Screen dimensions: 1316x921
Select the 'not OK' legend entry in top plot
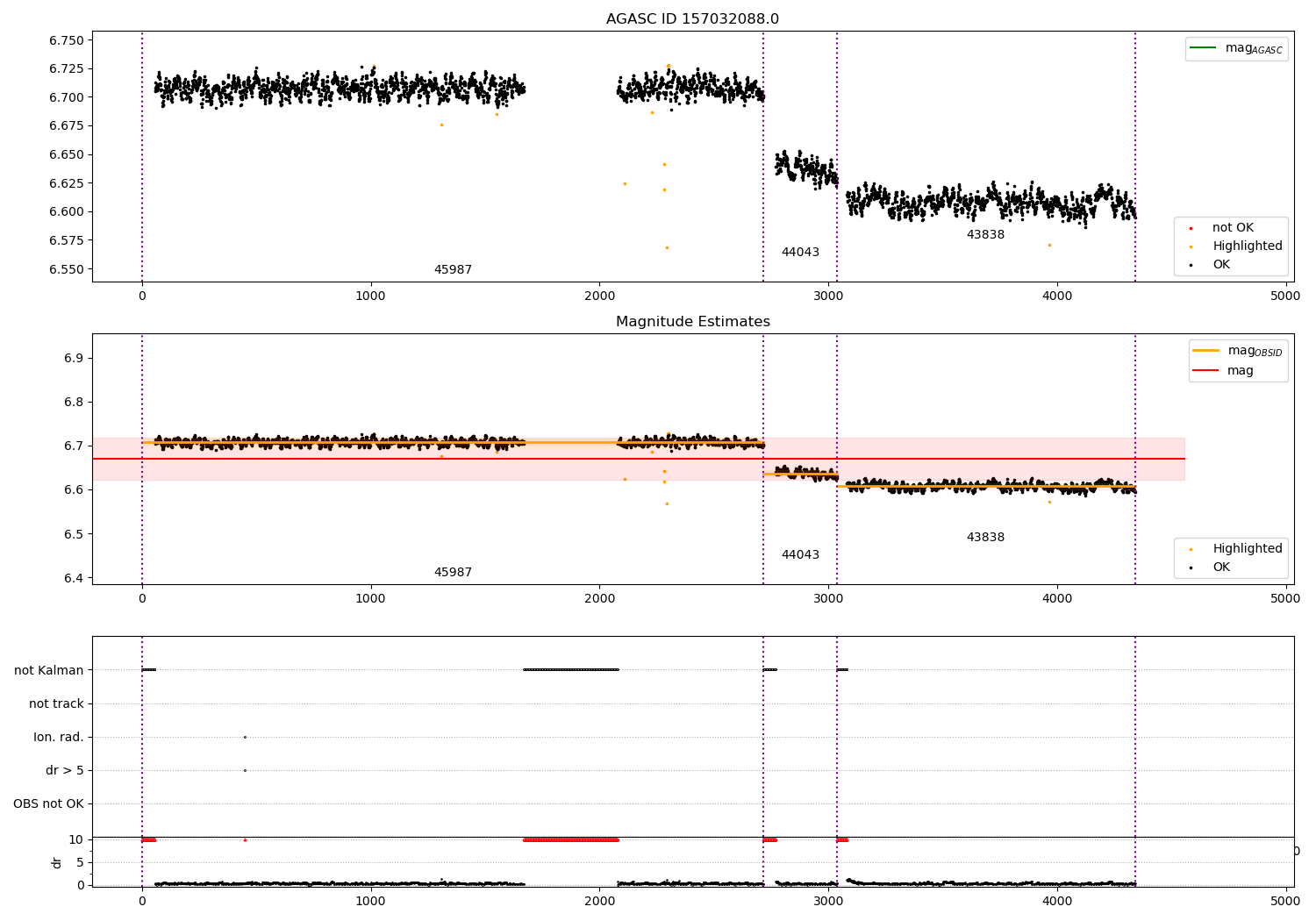click(1233, 228)
